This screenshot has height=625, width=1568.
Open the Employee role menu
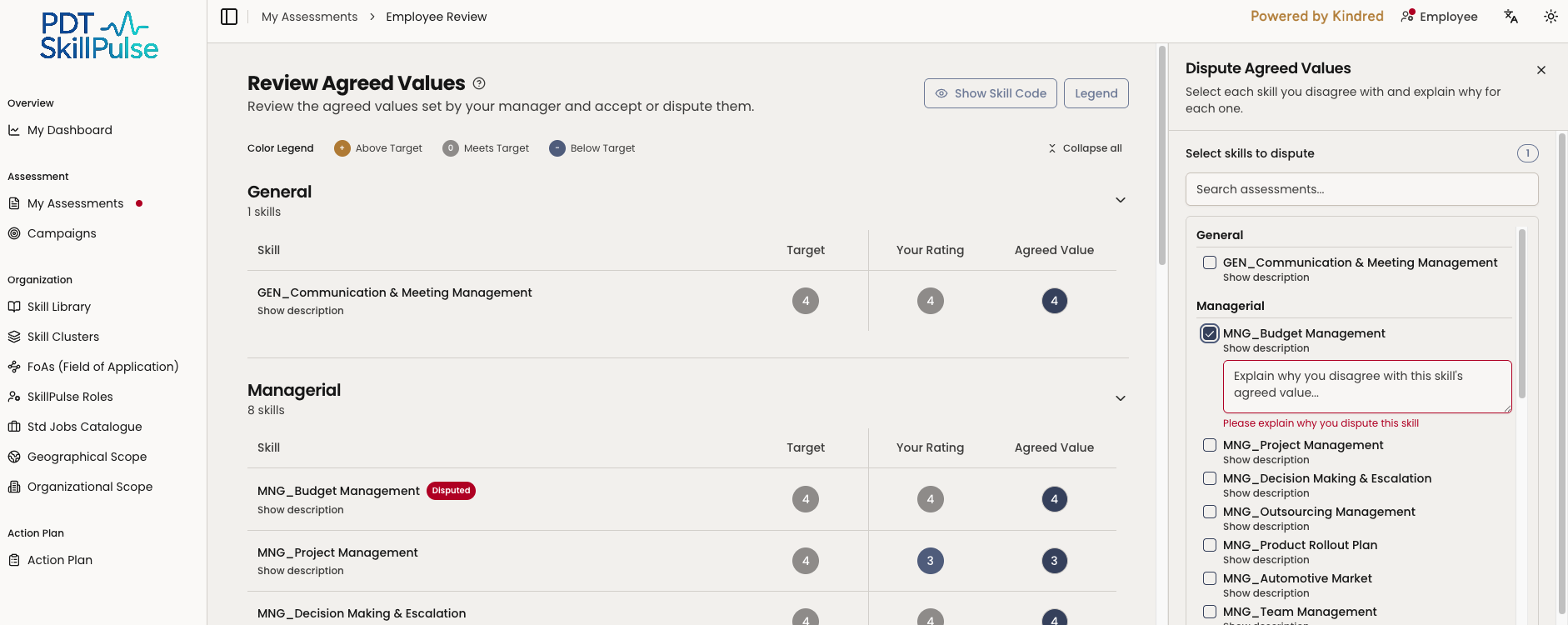tap(1439, 17)
